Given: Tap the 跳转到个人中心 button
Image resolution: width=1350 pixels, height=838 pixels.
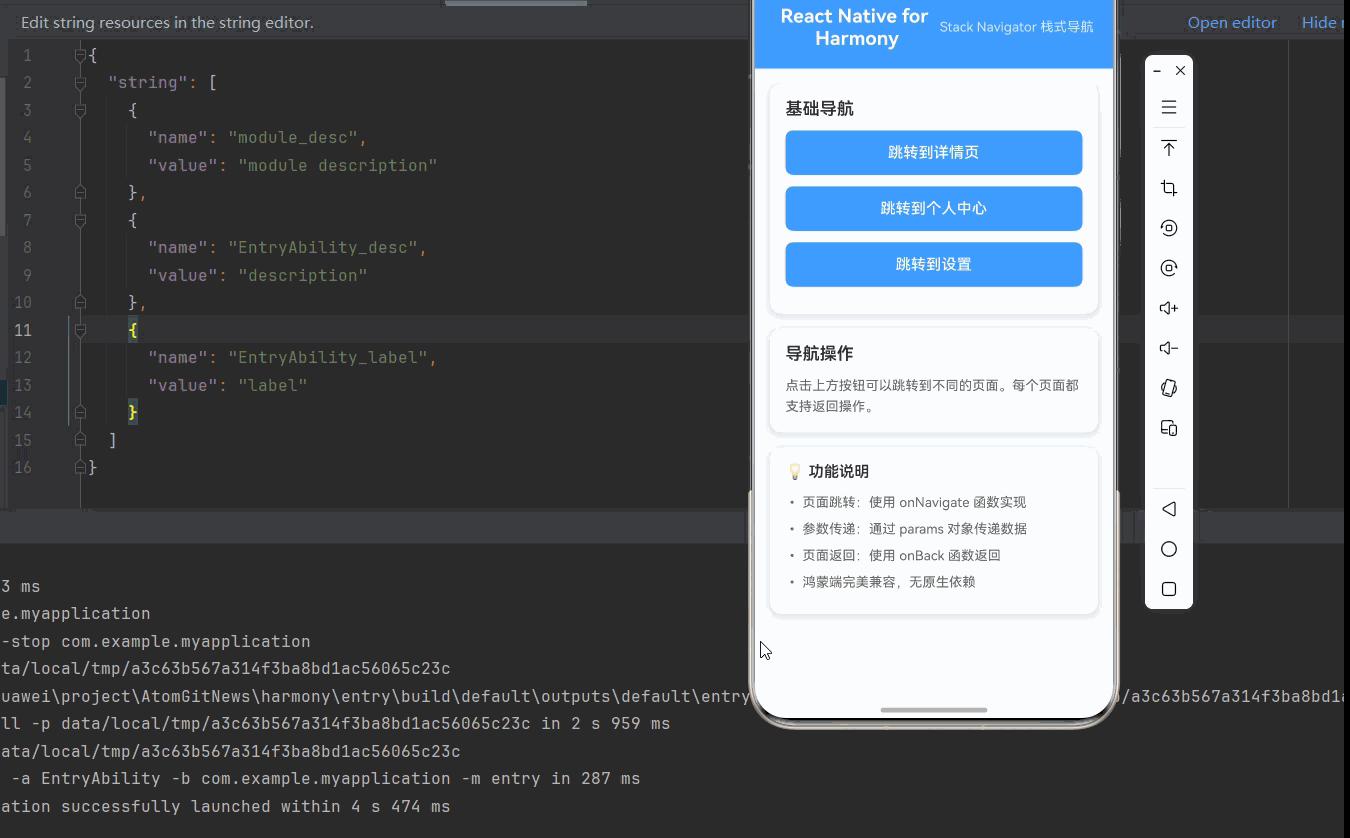Looking at the screenshot, I should point(933,208).
